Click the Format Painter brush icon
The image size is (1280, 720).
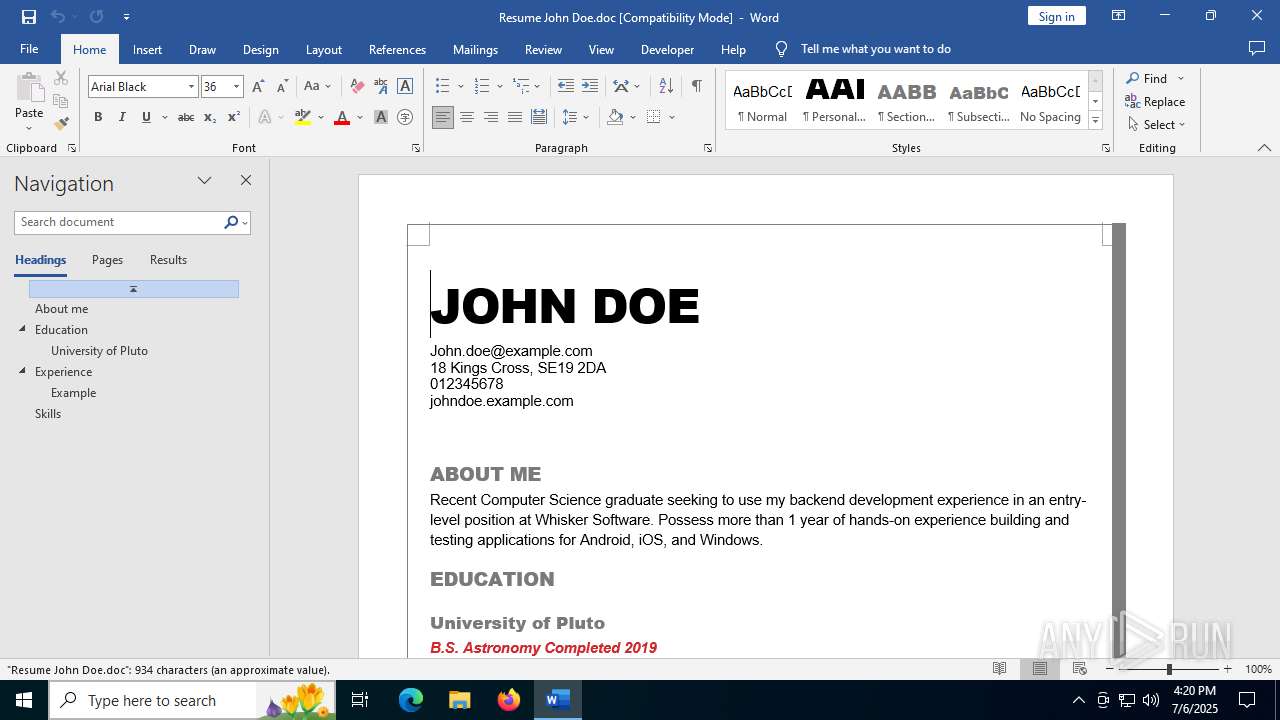coord(61,124)
